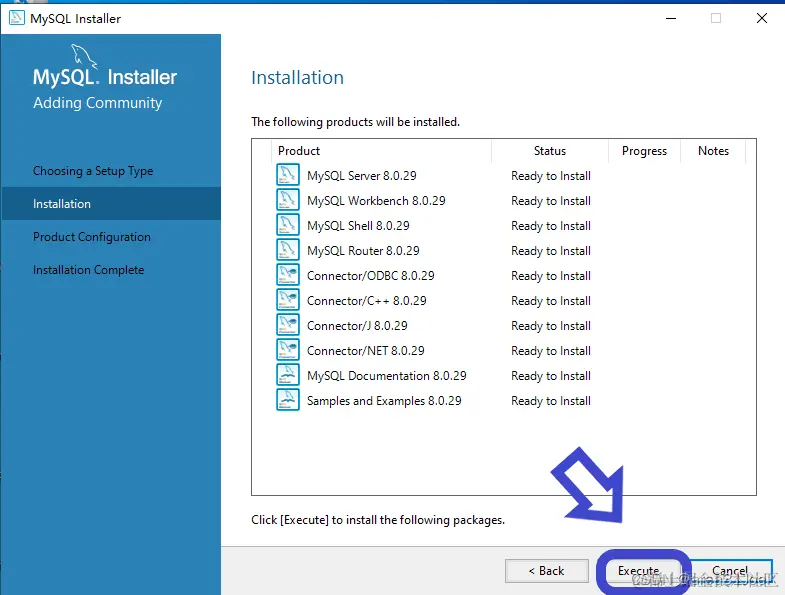Image resolution: width=785 pixels, height=595 pixels.
Task: Select the Connector/J 8.0.29 row text
Action: tap(357, 326)
